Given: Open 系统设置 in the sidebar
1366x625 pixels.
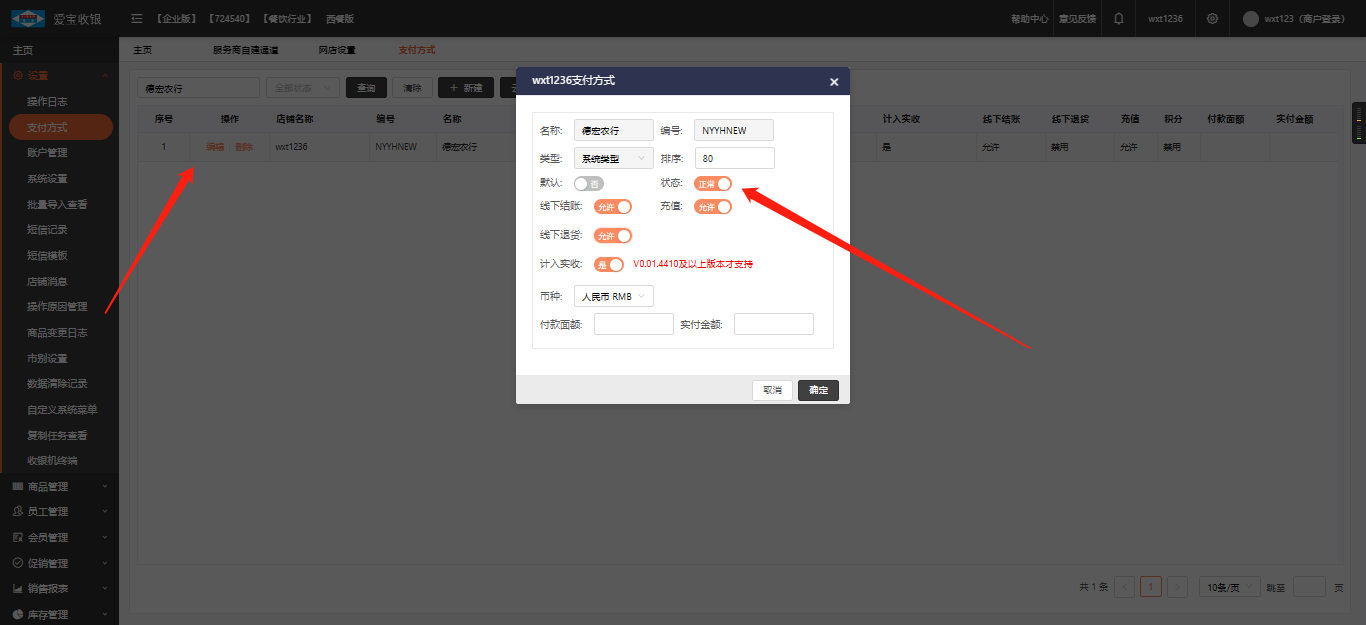Looking at the screenshot, I should (47, 179).
